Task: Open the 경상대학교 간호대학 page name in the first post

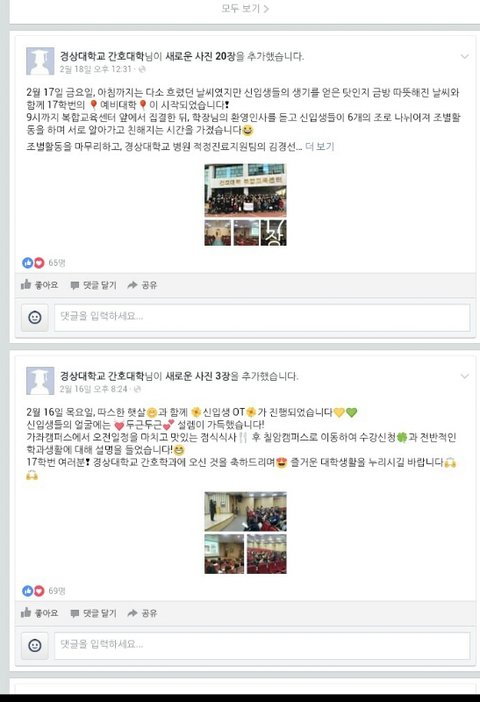Action: [x=102, y=56]
